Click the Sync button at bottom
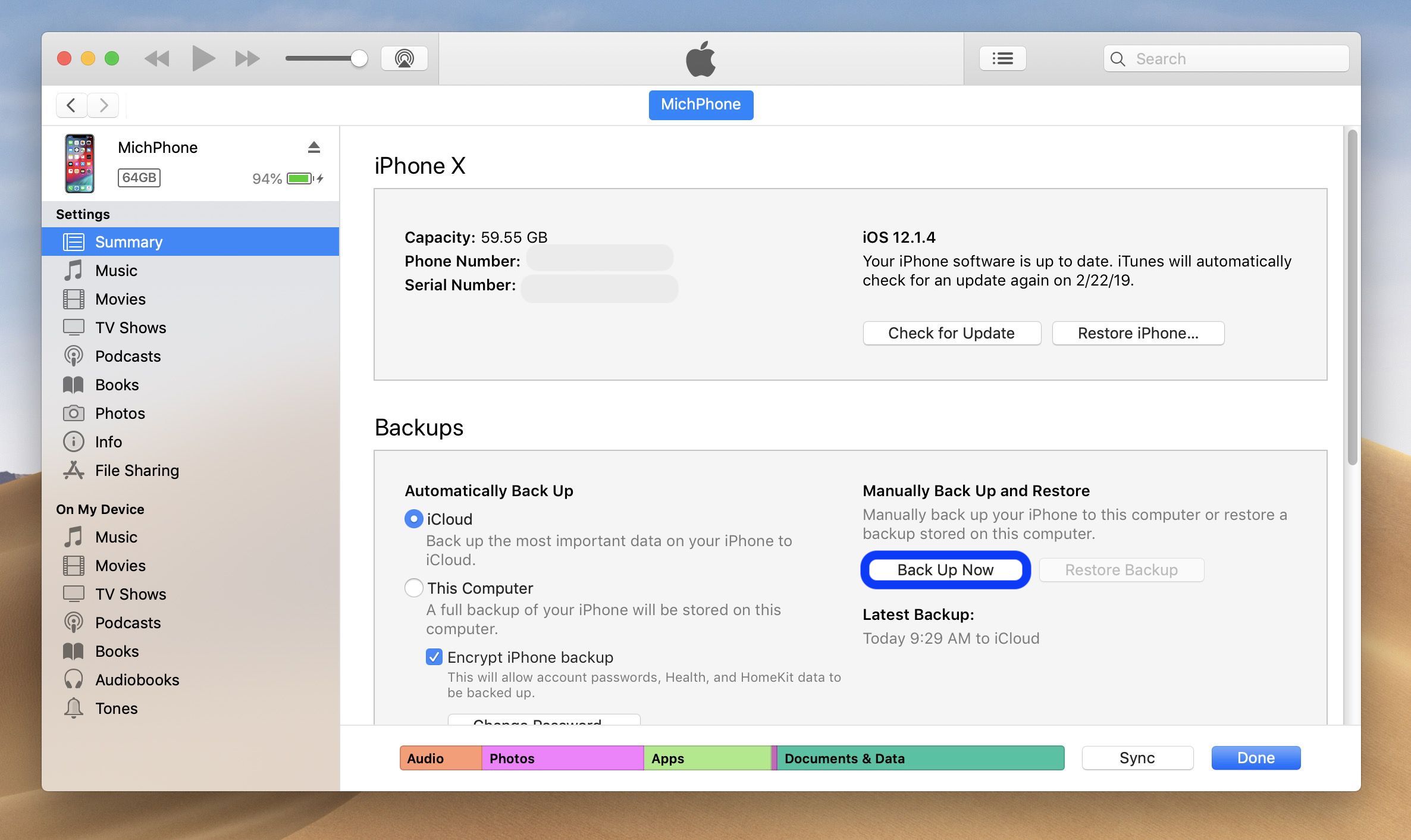 1138,757
